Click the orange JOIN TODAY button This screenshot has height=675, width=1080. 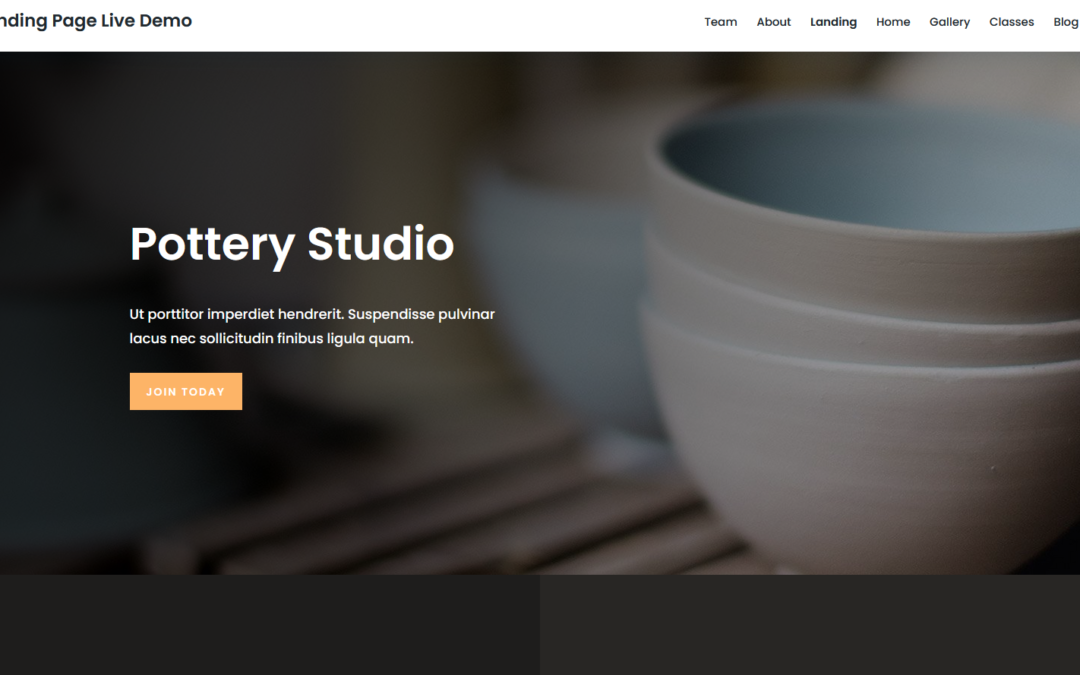click(x=186, y=391)
